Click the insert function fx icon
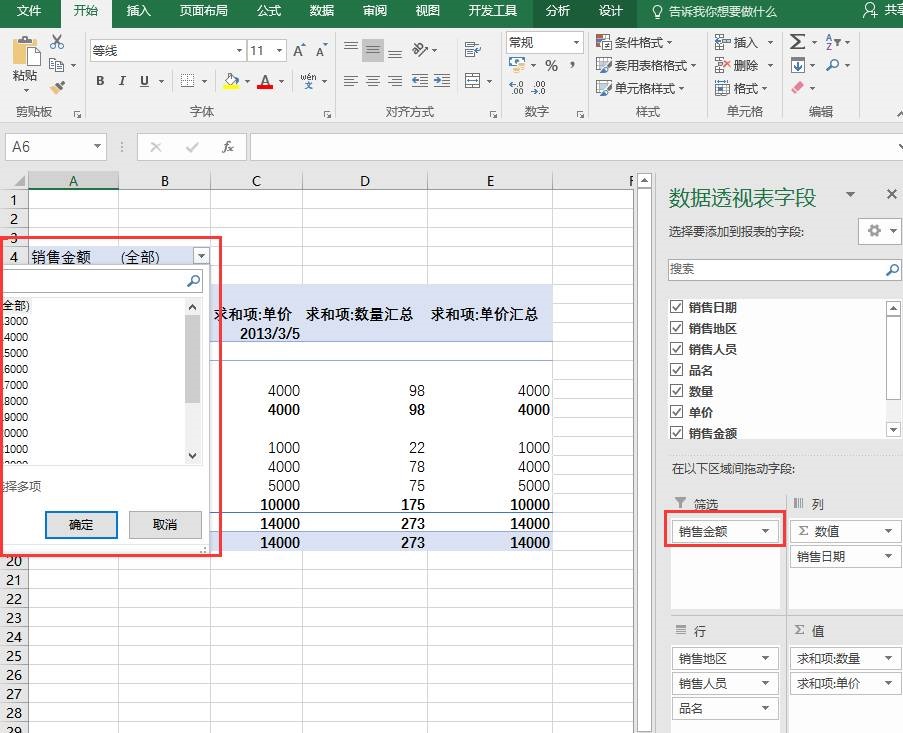Image resolution: width=903 pixels, height=733 pixels. pyautogui.click(x=227, y=147)
